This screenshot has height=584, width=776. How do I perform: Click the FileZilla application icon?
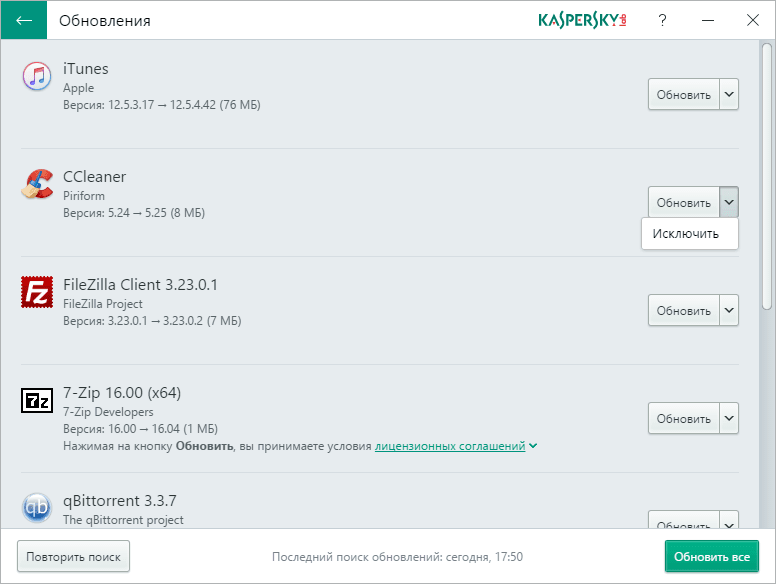(37, 292)
